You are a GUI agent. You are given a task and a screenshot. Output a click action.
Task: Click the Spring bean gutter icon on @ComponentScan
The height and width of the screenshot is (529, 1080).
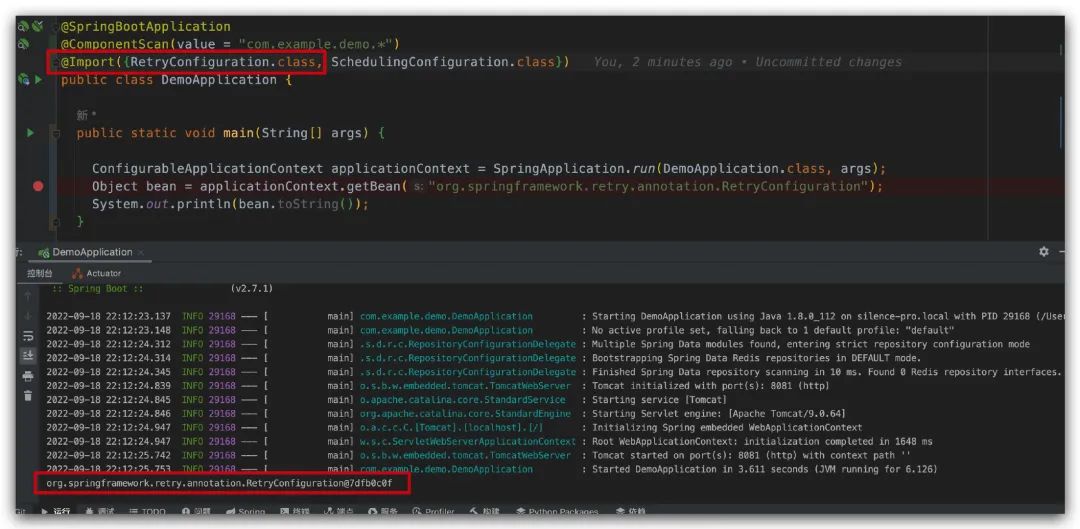click(23, 44)
